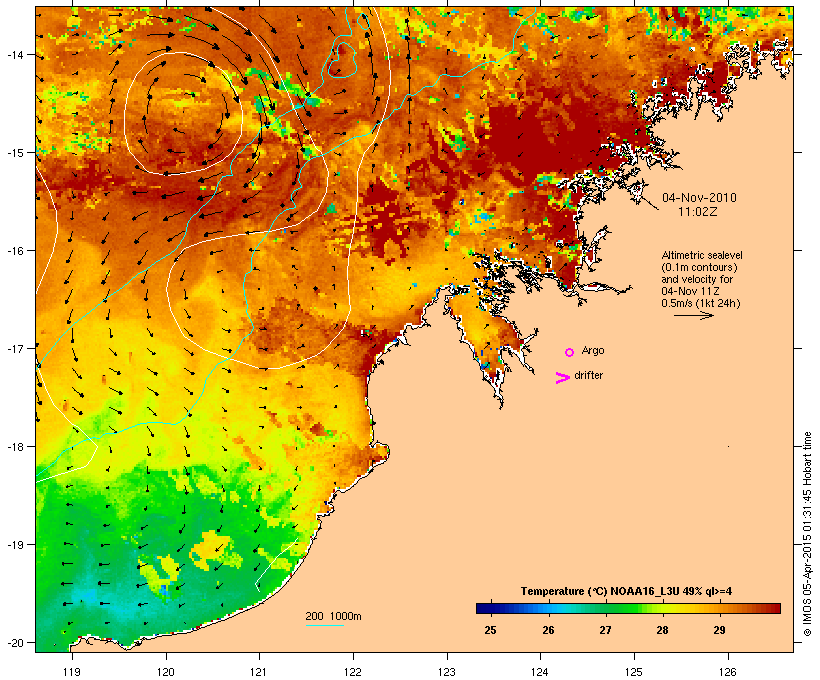820x680 pixels.
Task: Click the '04-Nov 11Z' caption line
Action: click(690, 291)
